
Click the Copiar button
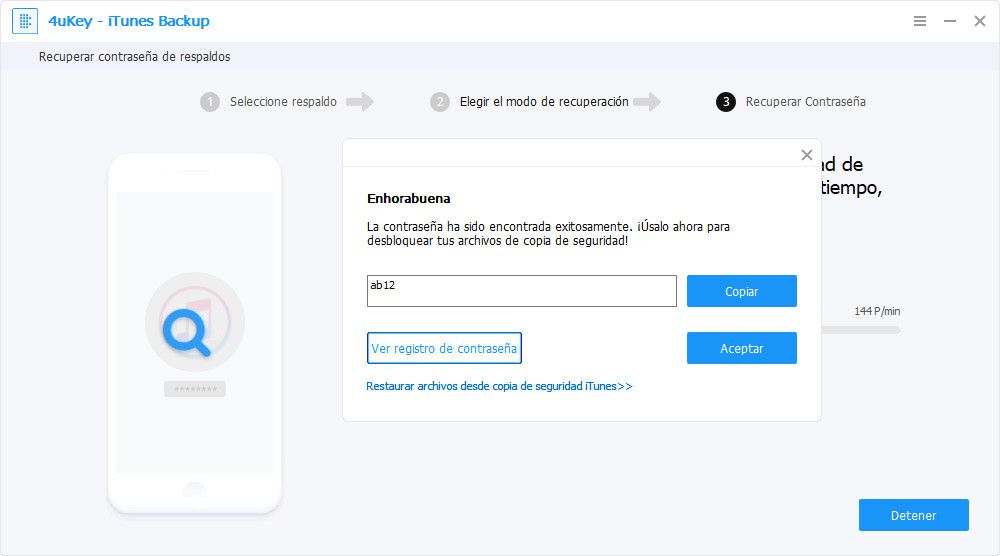(742, 291)
